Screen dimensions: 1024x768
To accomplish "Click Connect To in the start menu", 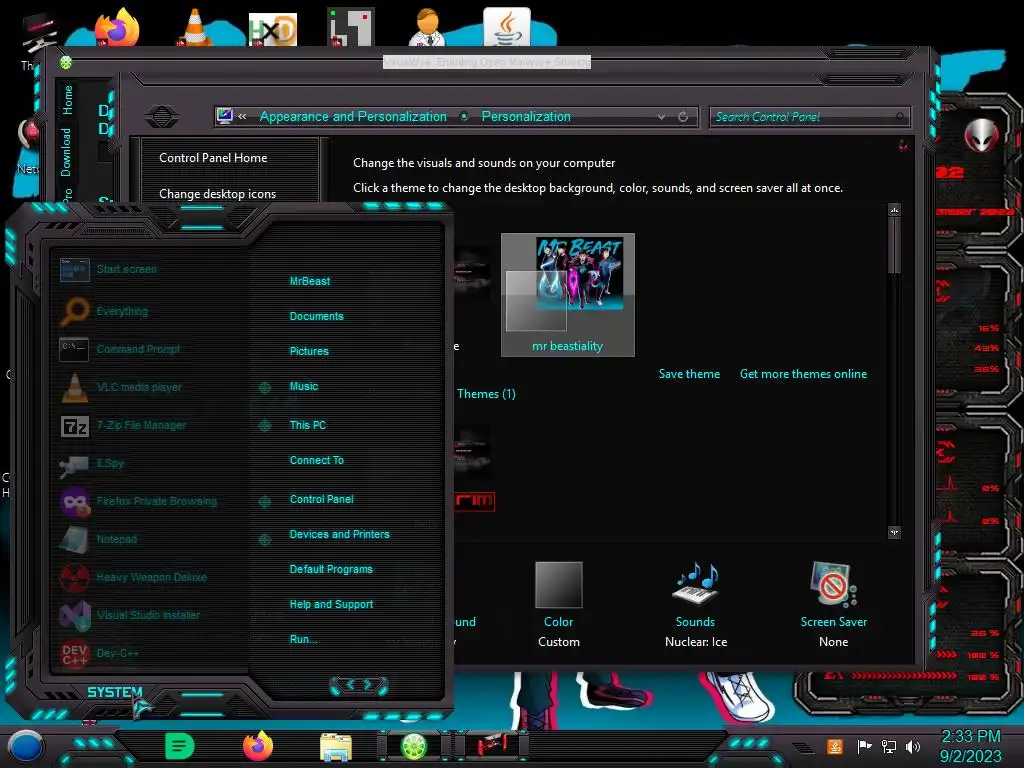I will coord(316,460).
